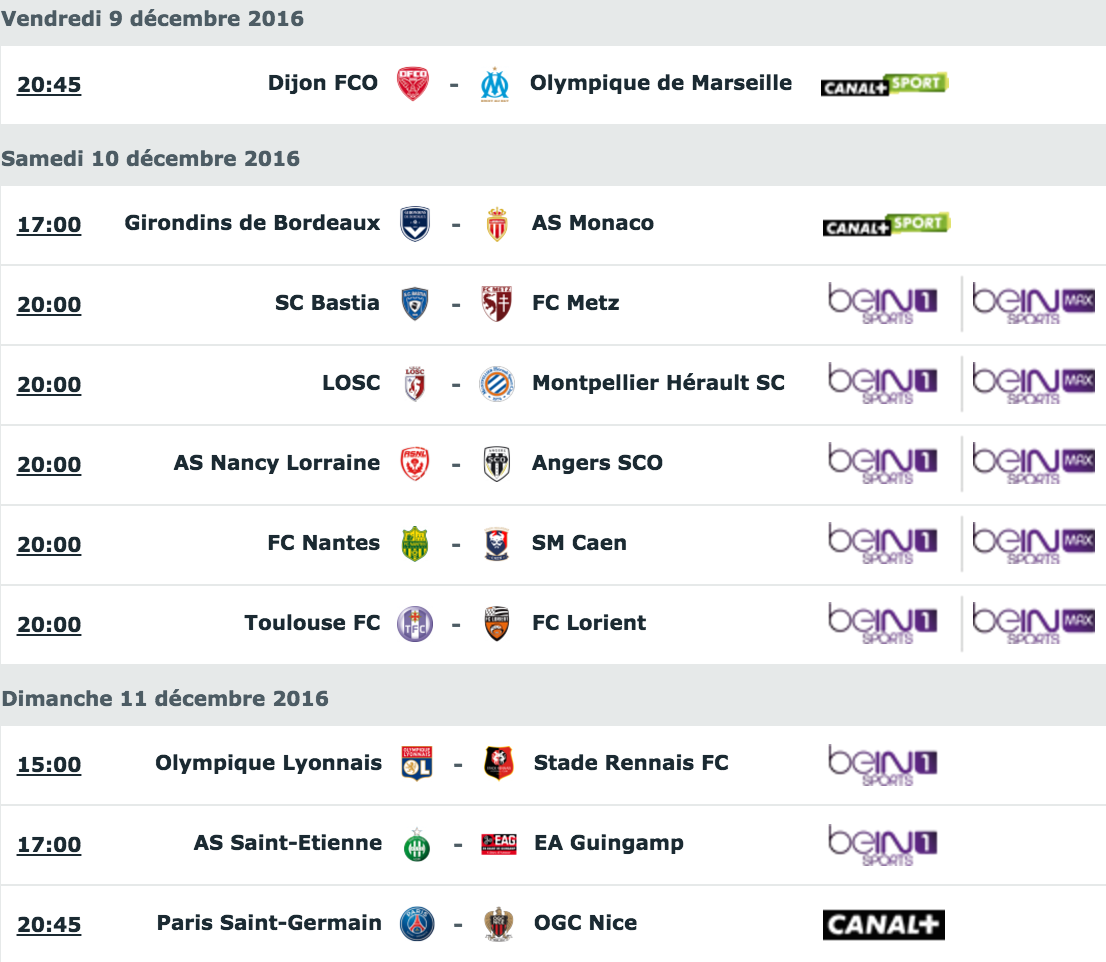
Task: Select the AS Monaco crest
Action: [497, 224]
